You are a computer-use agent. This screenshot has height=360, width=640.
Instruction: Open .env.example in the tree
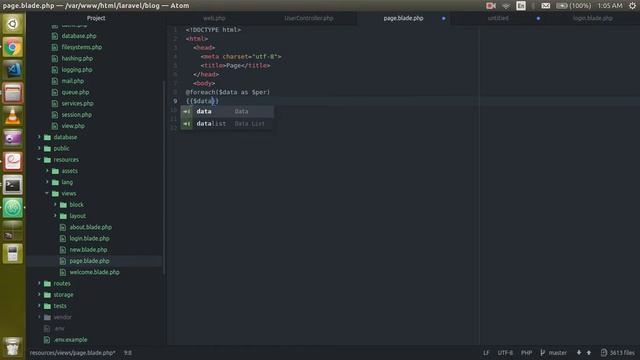coord(70,340)
